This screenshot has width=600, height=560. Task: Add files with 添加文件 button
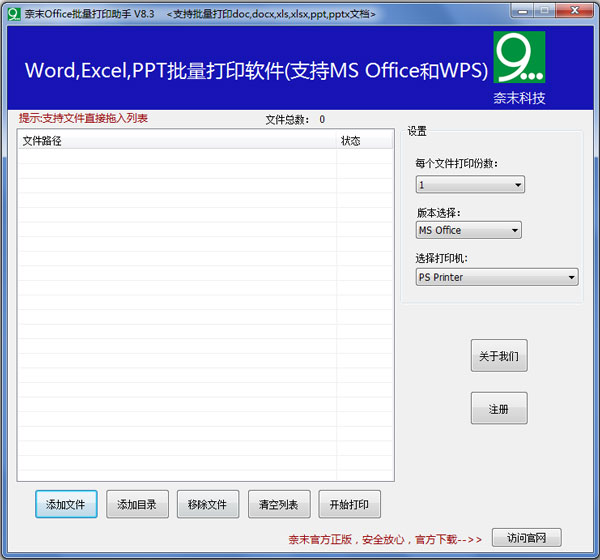pyautogui.click(x=66, y=504)
